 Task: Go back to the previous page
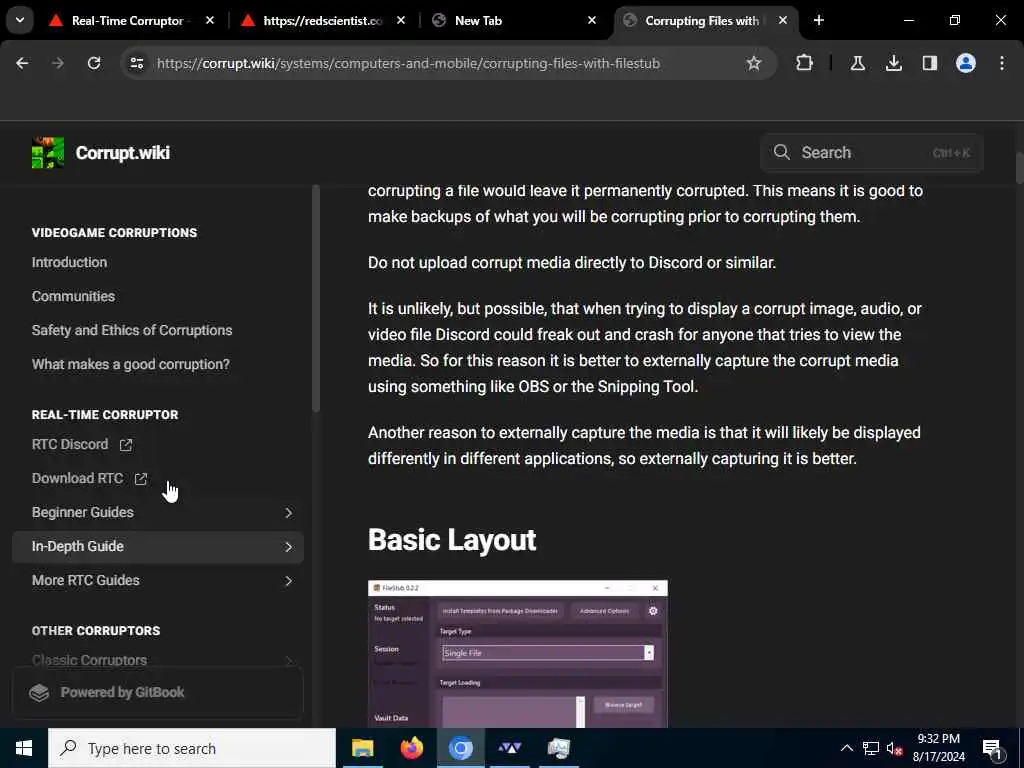(x=22, y=63)
